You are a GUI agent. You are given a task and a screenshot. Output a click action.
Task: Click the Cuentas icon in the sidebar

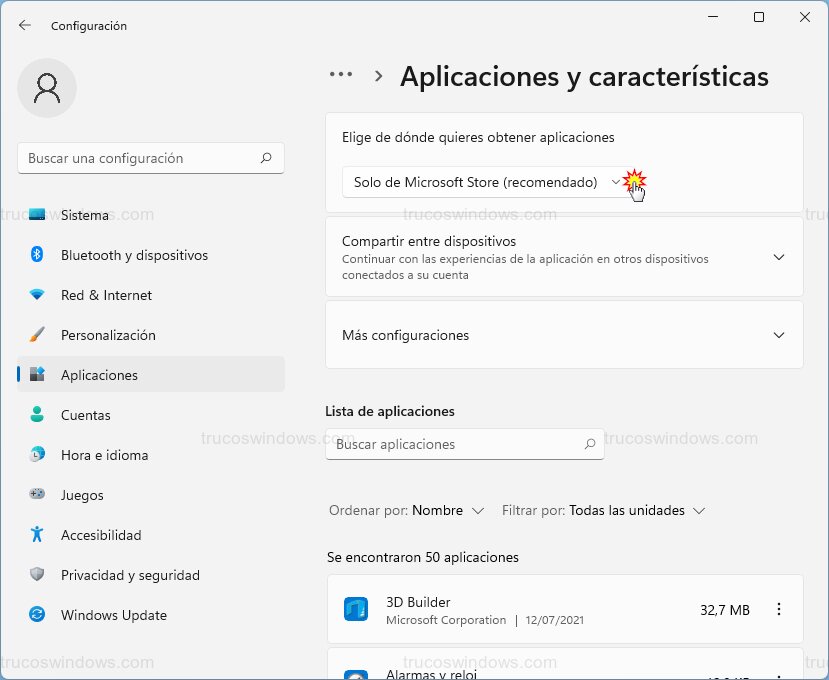pyautogui.click(x=35, y=415)
